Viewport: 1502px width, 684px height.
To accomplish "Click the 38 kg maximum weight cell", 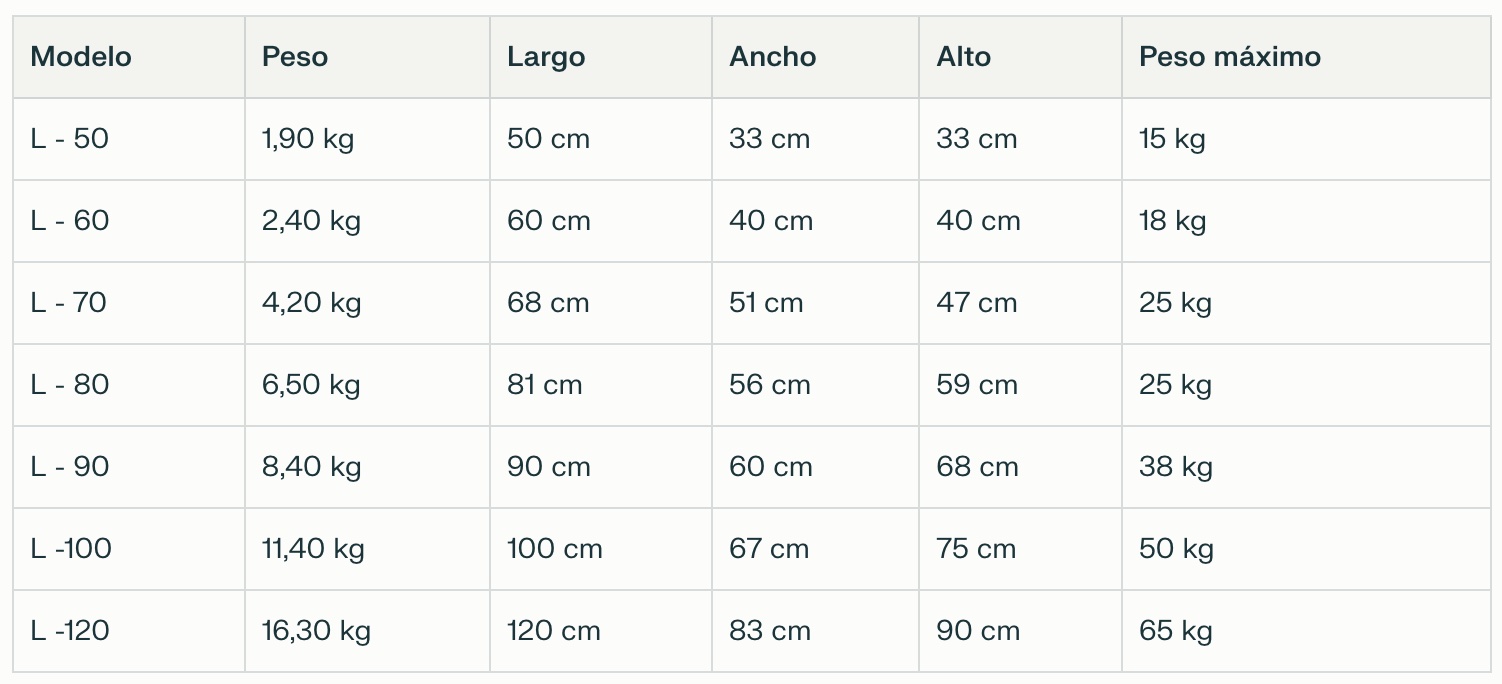I will (x=1176, y=467).
